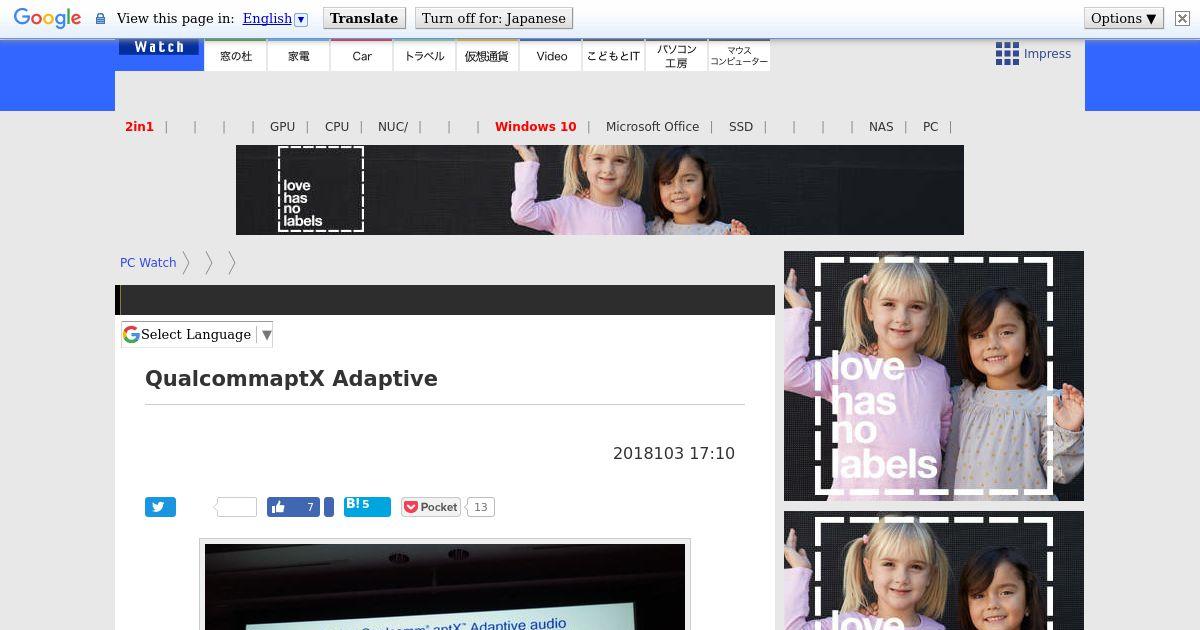Image resolution: width=1200 pixels, height=630 pixels.
Task: Open the Windows 10 topic link
Action: tap(536, 127)
